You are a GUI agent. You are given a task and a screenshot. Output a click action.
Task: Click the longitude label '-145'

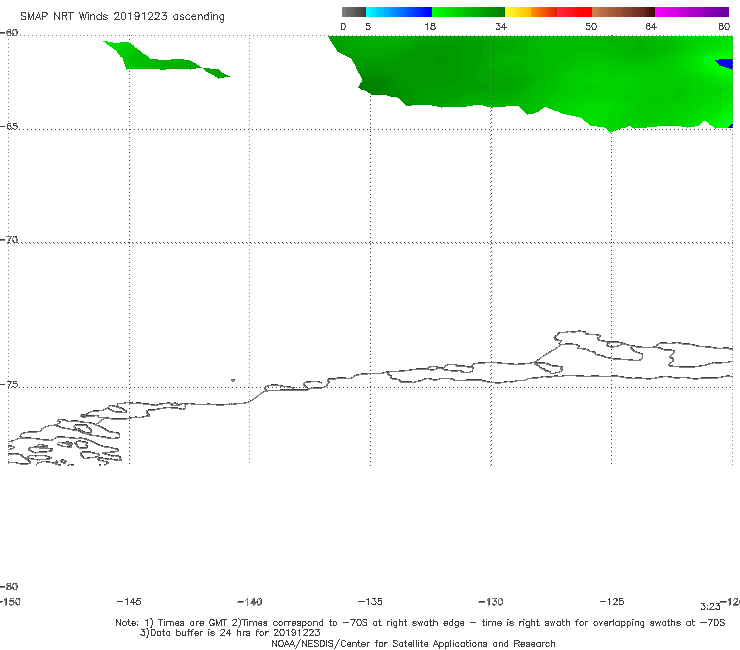click(129, 601)
